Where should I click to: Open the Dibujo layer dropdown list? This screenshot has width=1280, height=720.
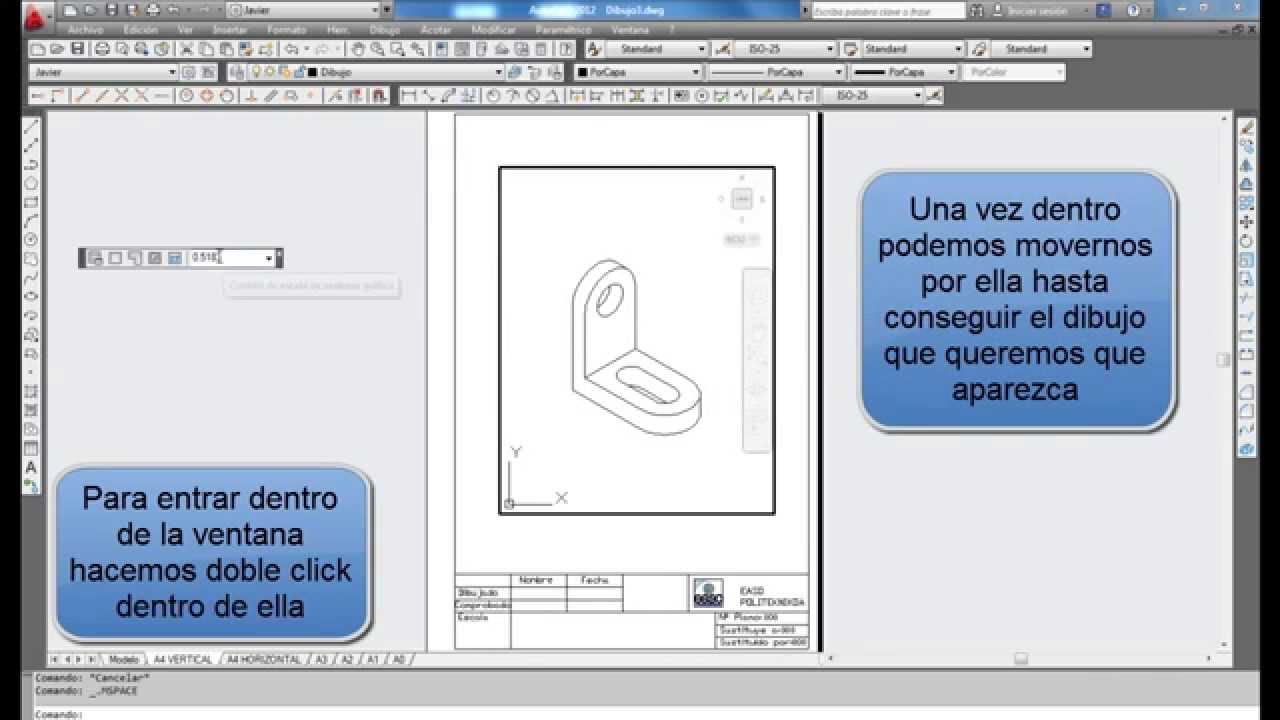[498, 72]
